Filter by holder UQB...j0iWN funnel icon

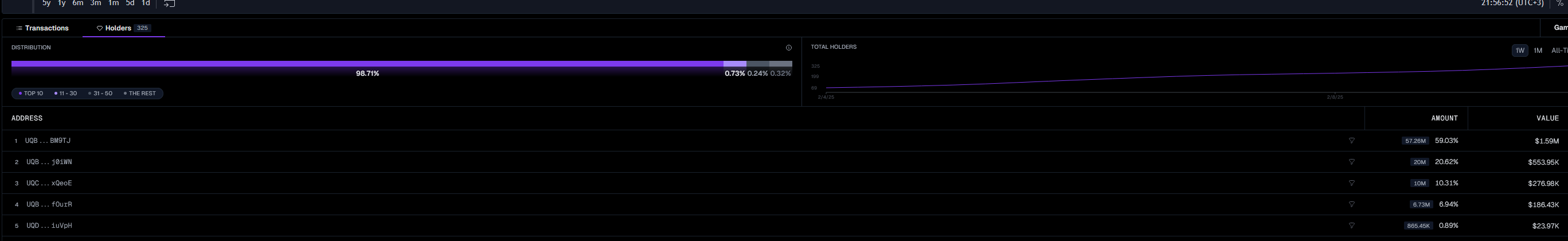(x=1351, y=162)
